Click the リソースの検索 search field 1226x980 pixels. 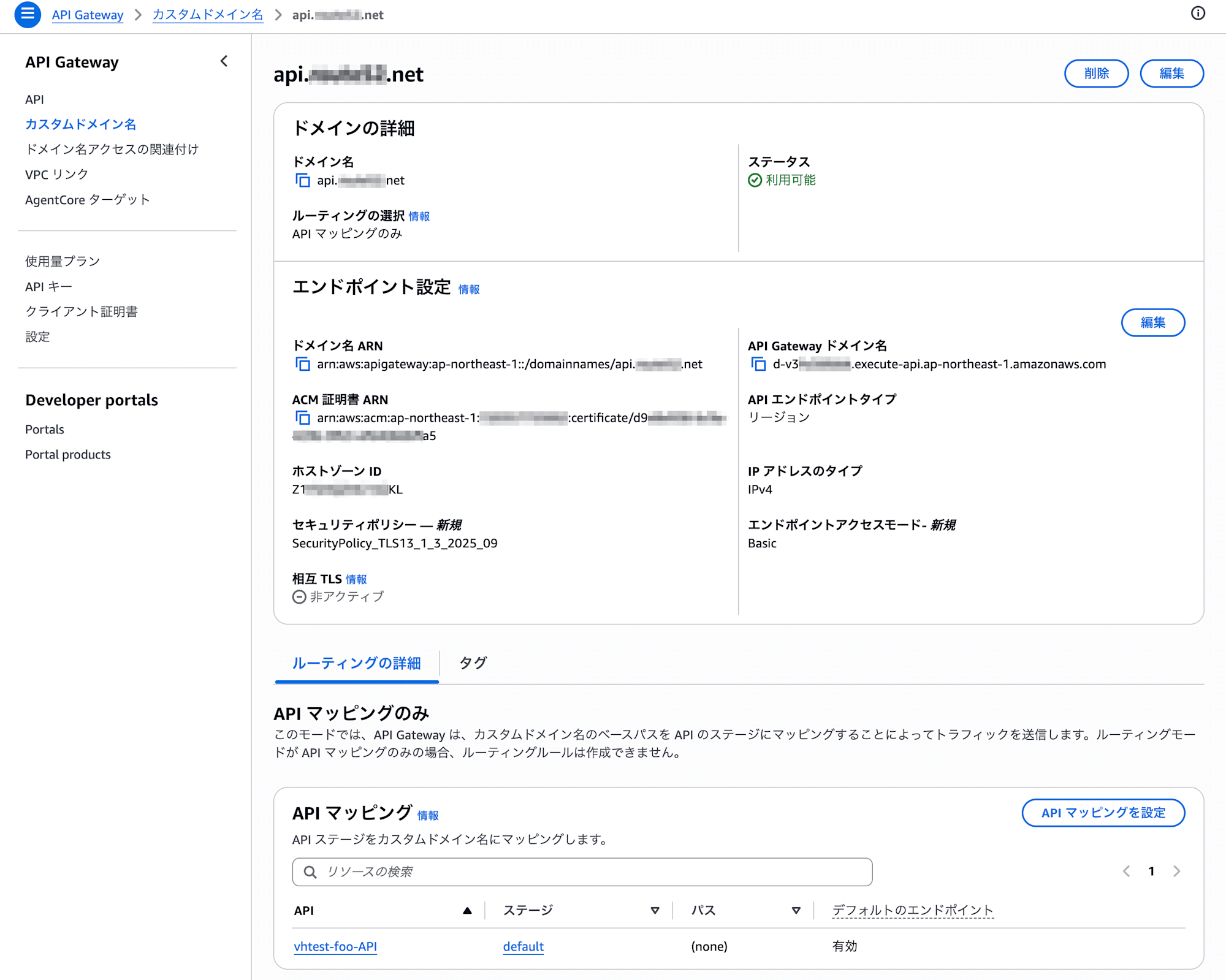582,872
